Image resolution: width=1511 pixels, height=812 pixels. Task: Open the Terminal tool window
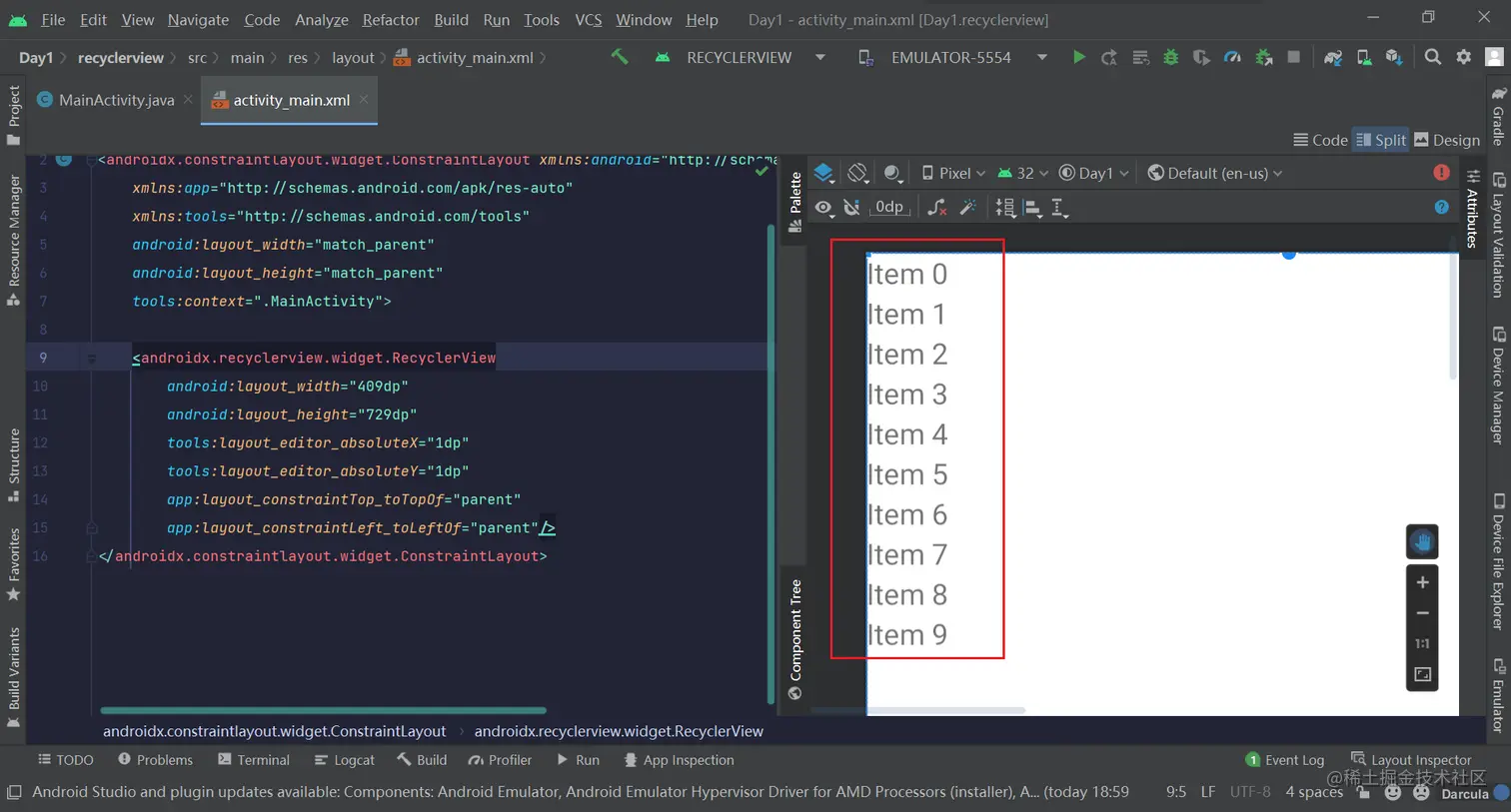[x=254, y=760]
